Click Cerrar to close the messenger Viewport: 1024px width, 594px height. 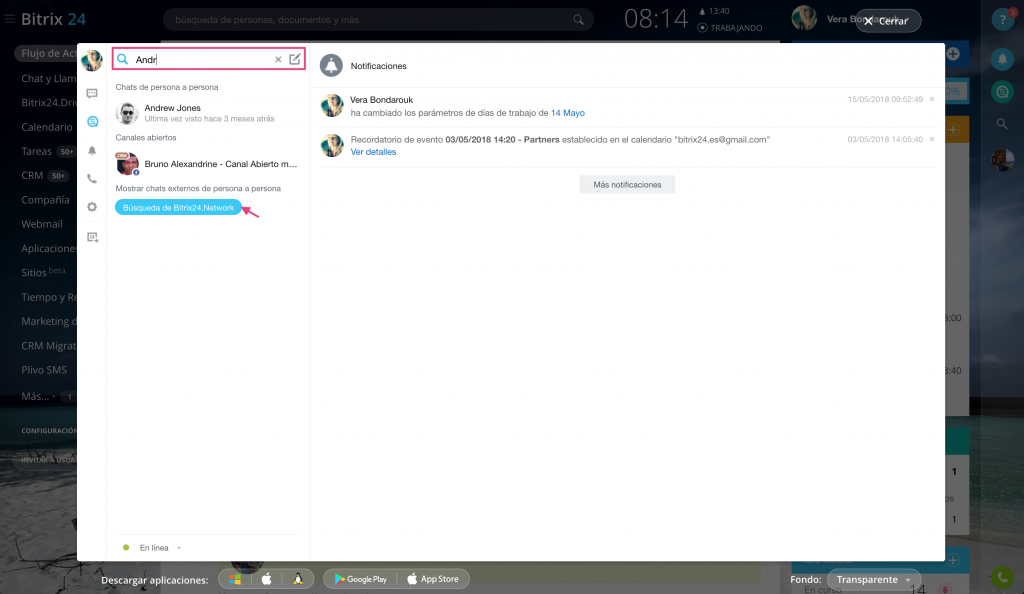point(888,21)
